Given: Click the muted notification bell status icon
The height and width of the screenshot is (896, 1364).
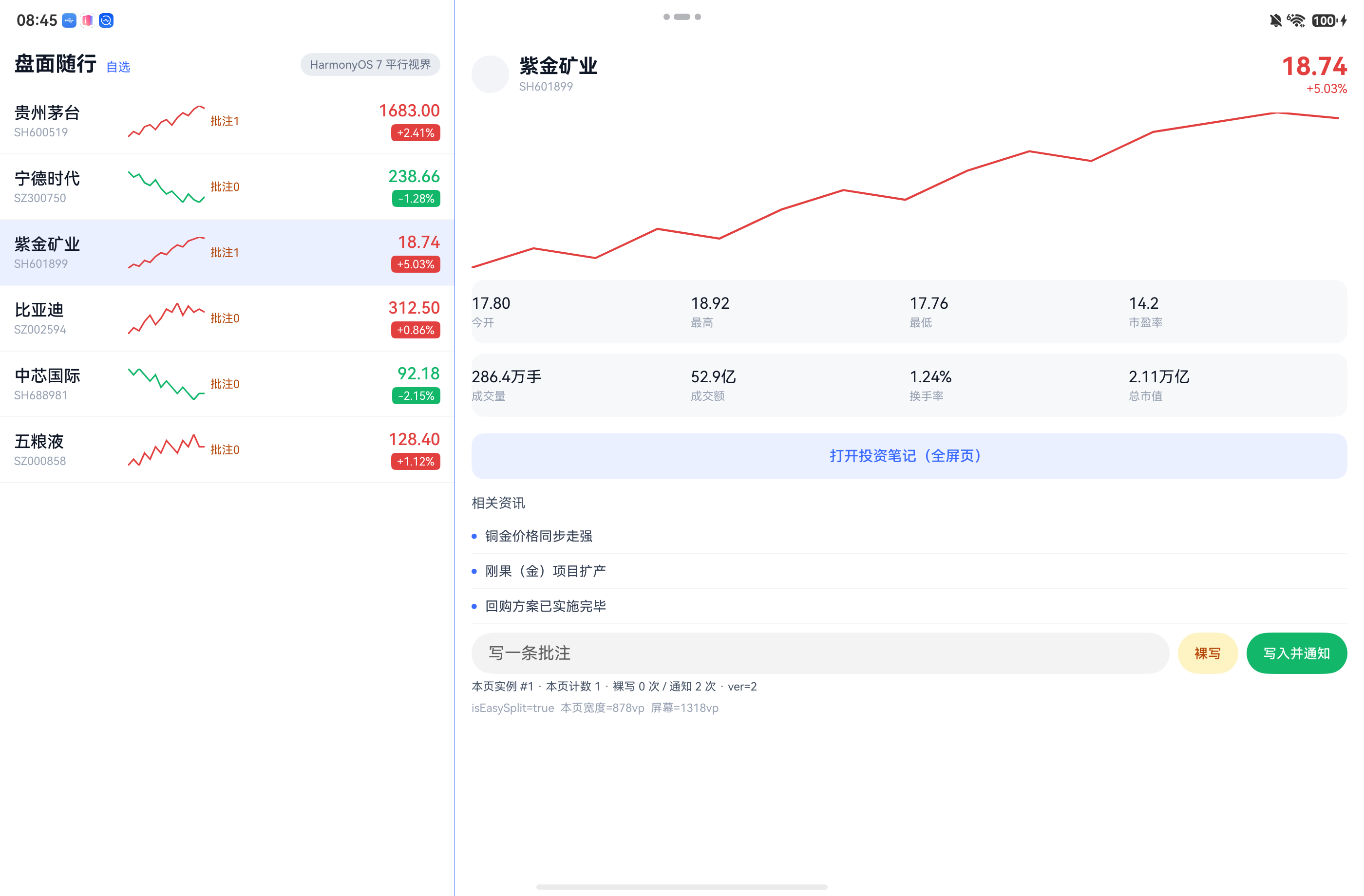Looking at the screenshot, I should pos(1276,20).
